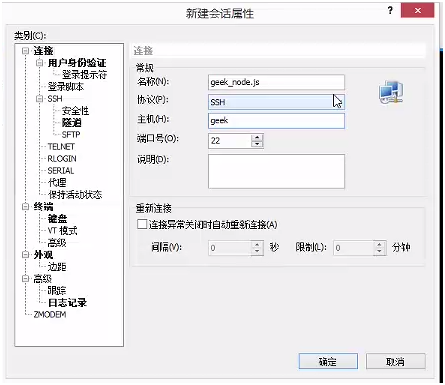Select 高级 under 终端
The image size is (445, 385).
[57, 243]
